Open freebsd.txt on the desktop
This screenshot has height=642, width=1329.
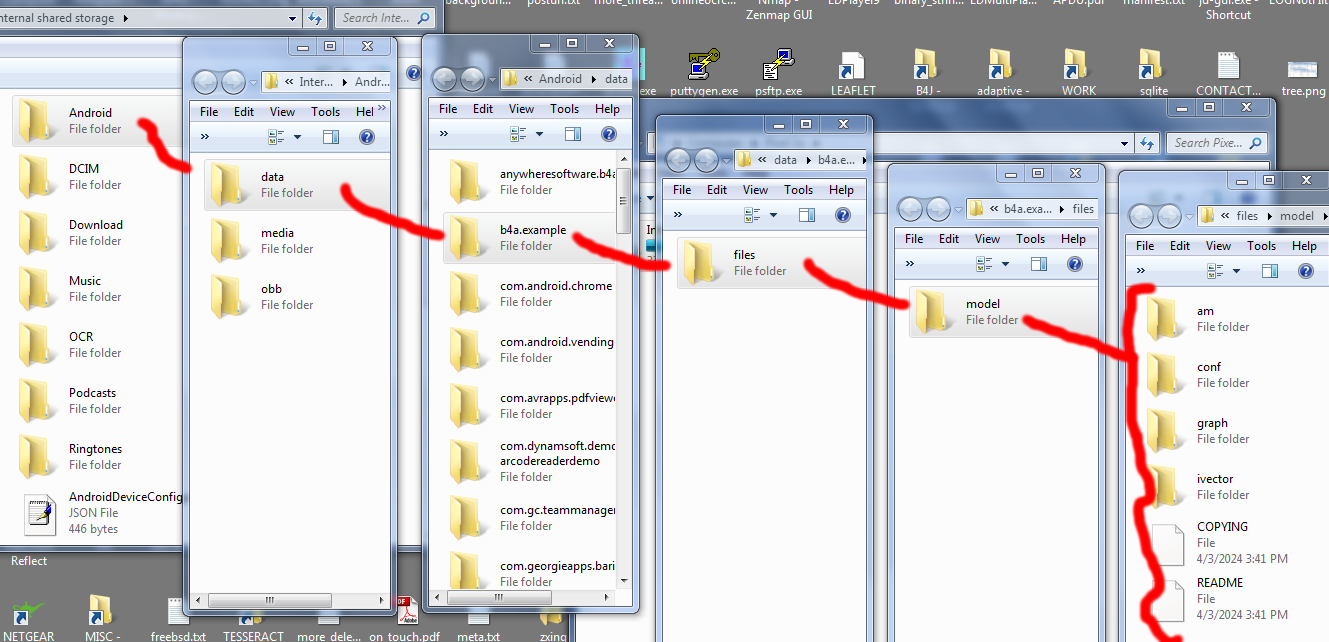tap(178, 620)
